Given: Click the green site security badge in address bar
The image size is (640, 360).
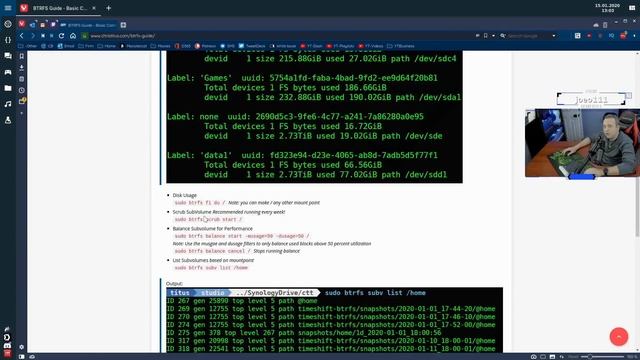Looking at the screenshot, I should pos(84,36).
